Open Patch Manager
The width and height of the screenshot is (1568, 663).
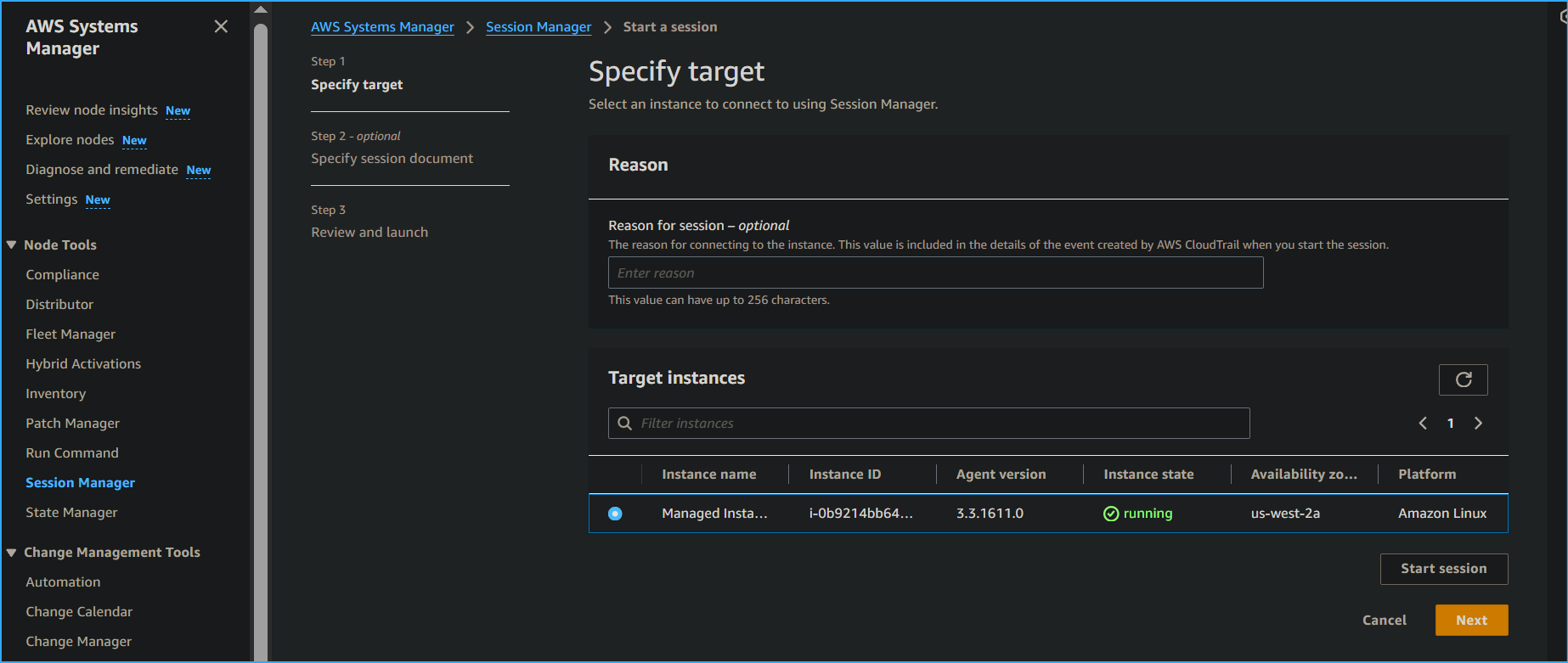[x=72, y=424]
